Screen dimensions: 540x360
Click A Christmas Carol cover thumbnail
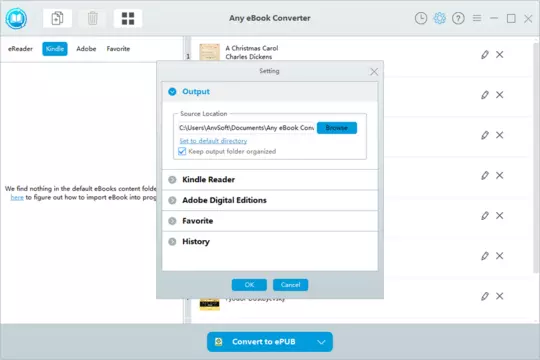point(209,52)
